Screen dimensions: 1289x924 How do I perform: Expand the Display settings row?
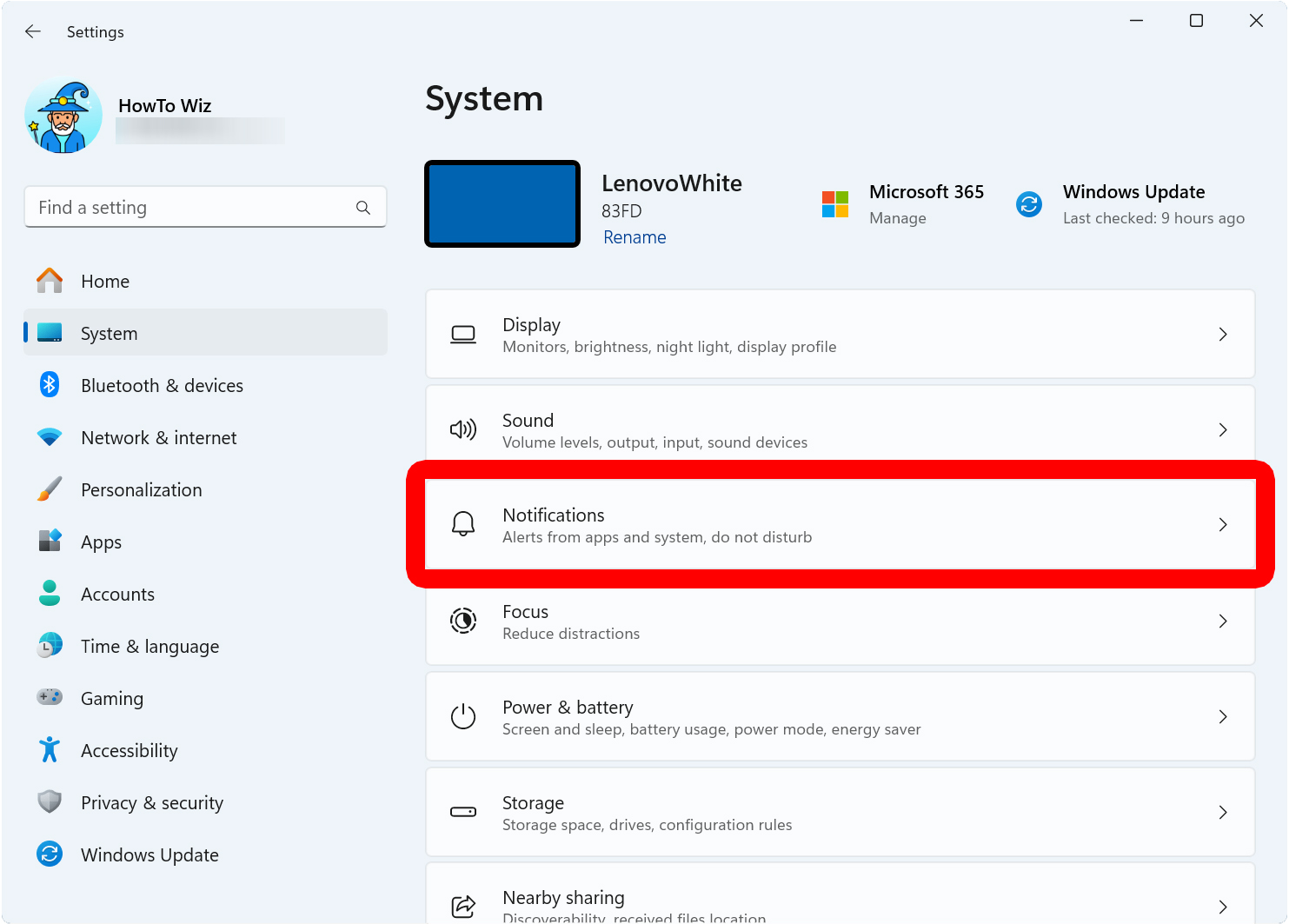[1223, 334]
